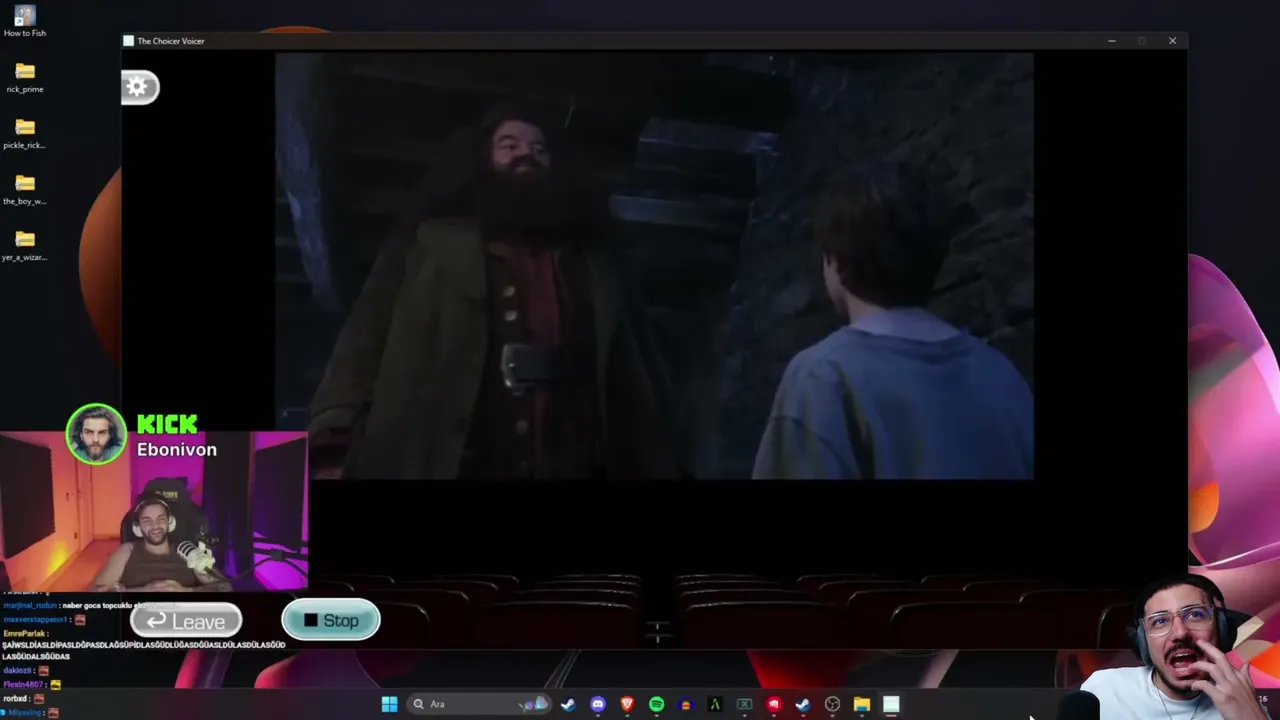Viewport: 1280px width, 720px height.
Task: Click the Leave button
Action: click(186, 621)
